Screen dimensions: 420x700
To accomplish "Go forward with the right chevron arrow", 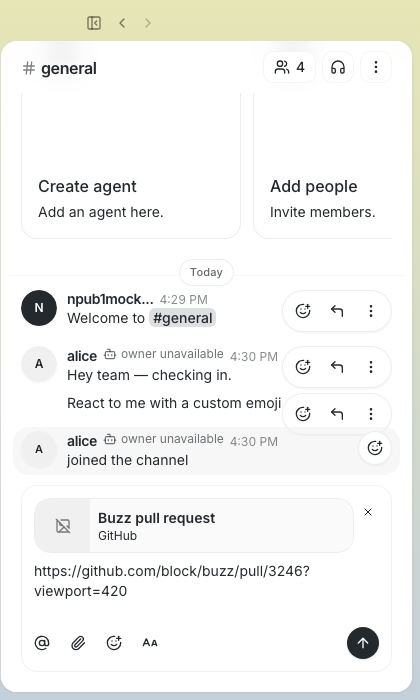I will (x=148, y=23).
